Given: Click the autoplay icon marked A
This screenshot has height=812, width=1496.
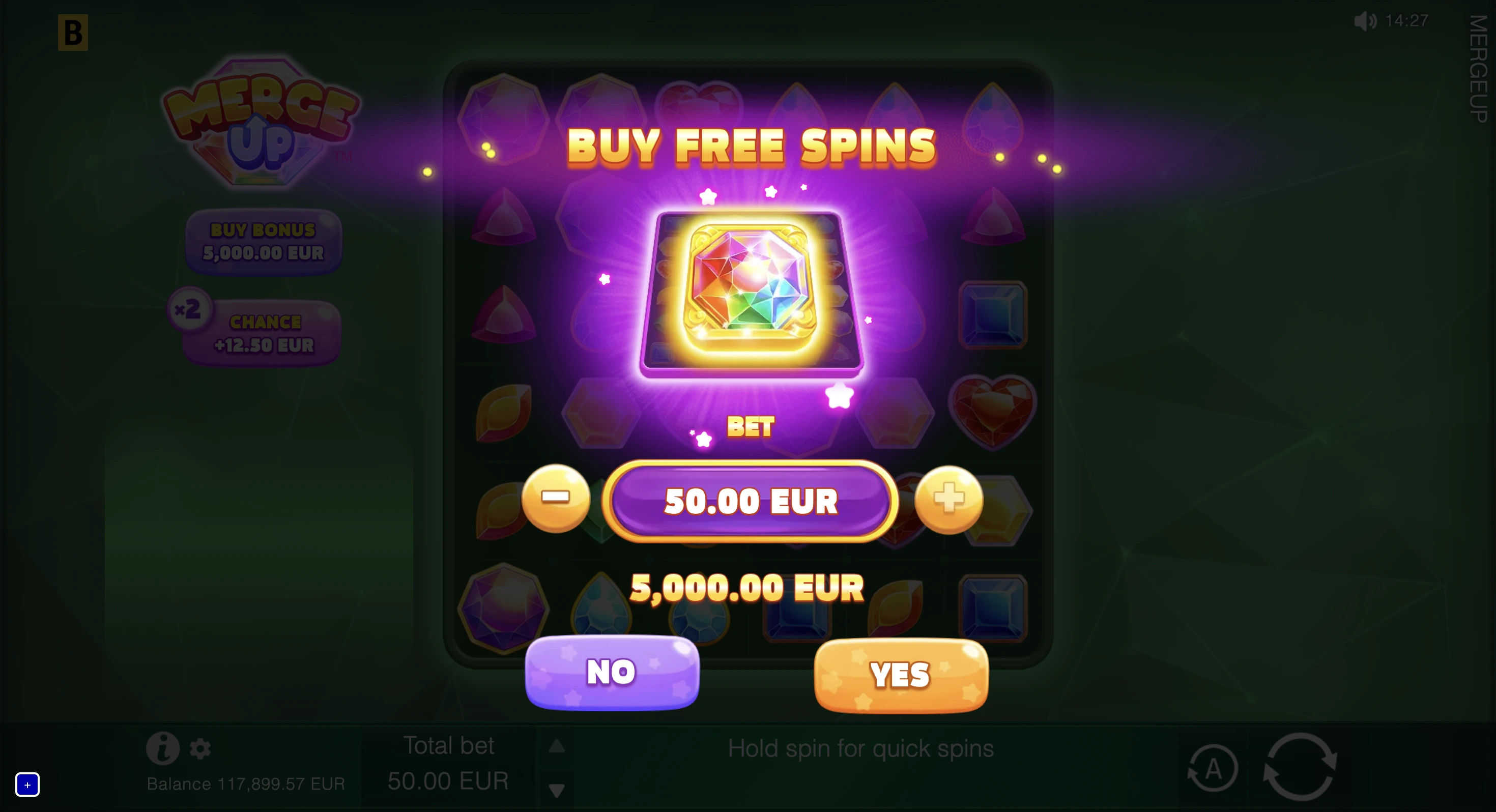Looking at the screenshot, I should pos(1213,769).
